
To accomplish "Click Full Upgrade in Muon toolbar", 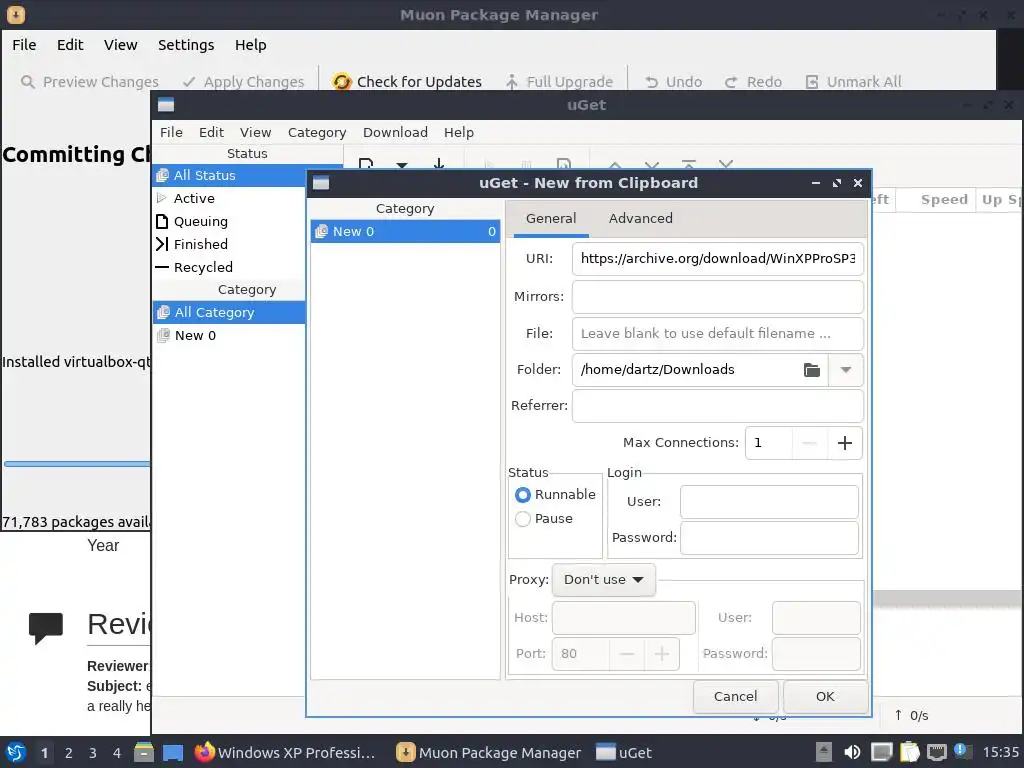I will point(559,82).
